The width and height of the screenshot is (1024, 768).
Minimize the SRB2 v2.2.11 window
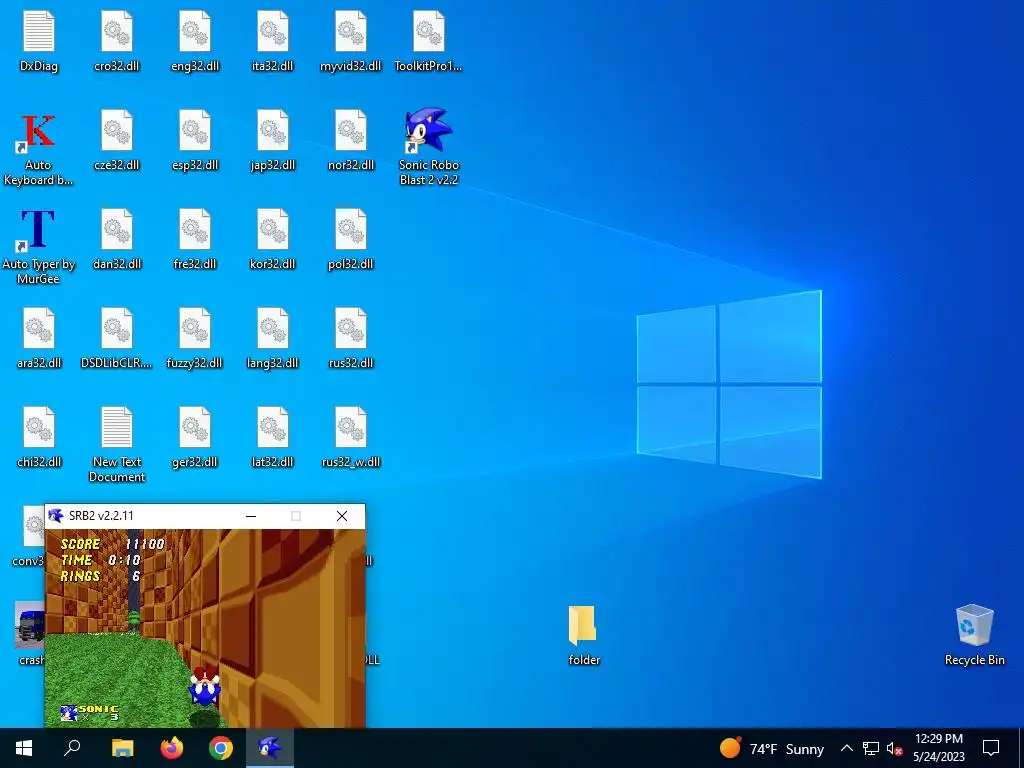[x=251, y=516]
